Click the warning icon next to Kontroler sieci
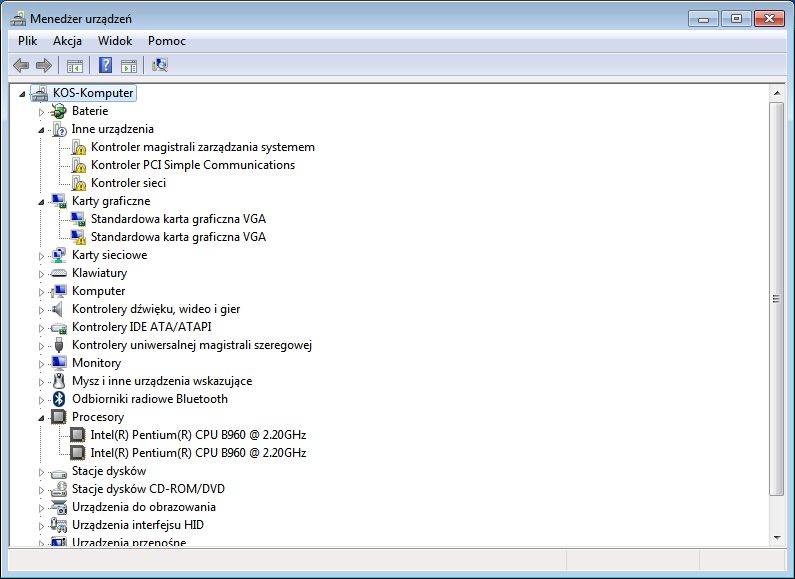 [78, 183]
